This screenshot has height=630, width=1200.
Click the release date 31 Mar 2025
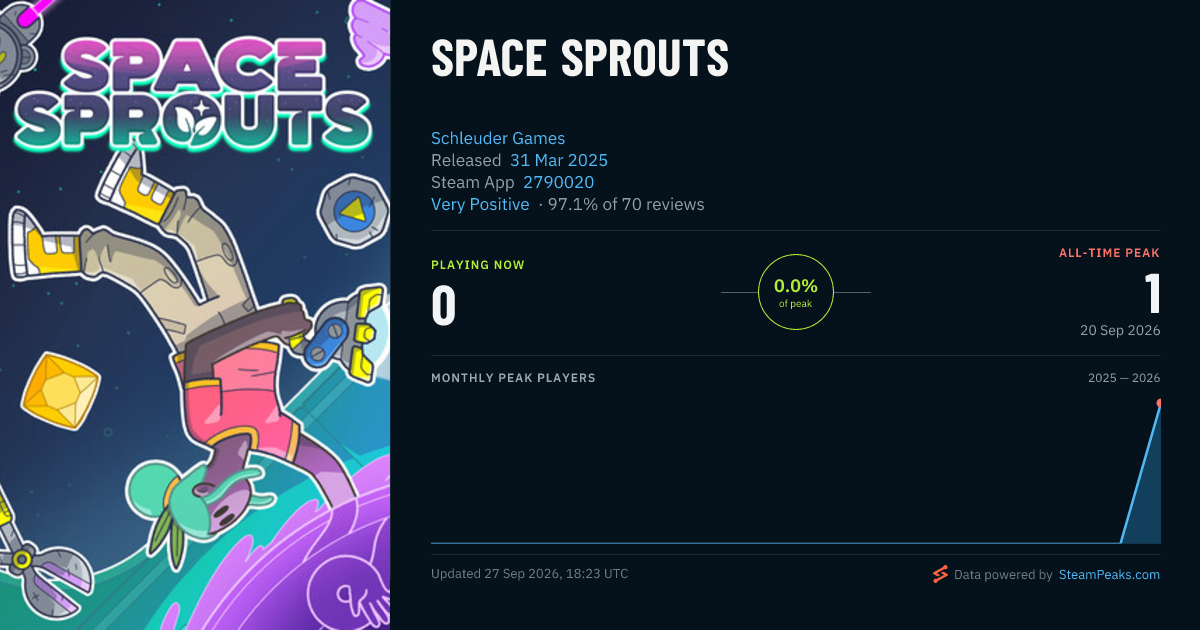(x=559, y=160)
